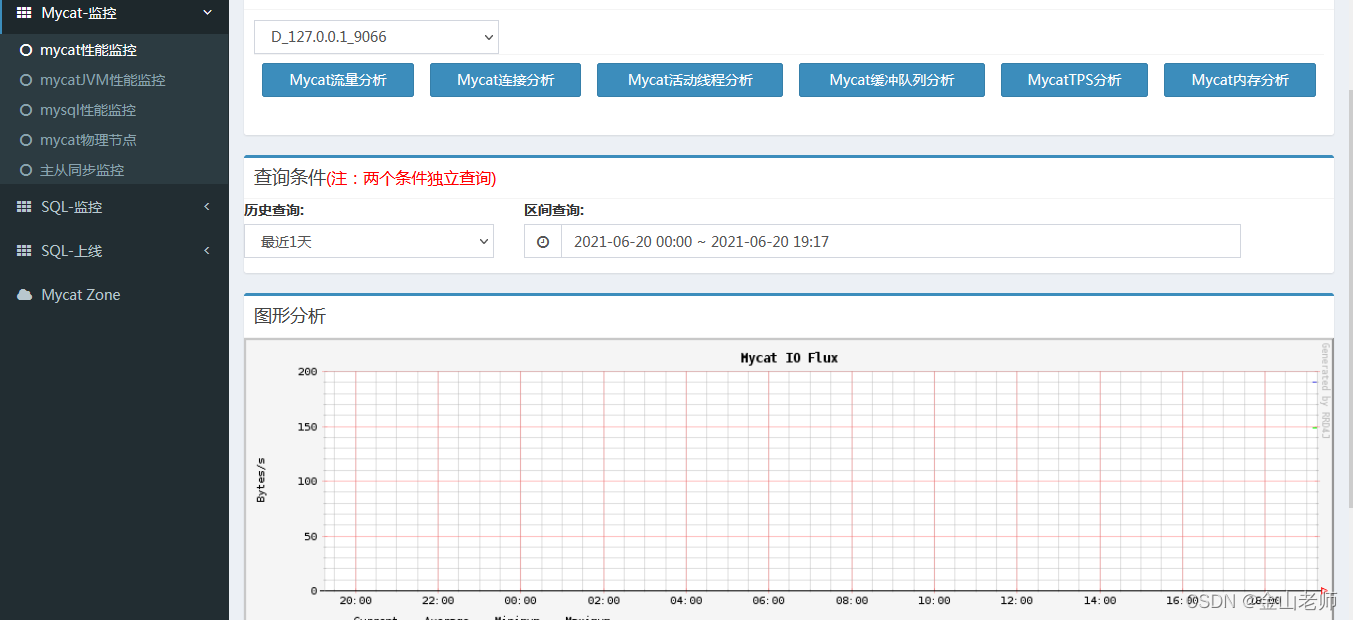The width and height of the screenshot is (1353, 620).
Task: Click circle bullet next to mycat物理节点
Action: tap(26, 140)
